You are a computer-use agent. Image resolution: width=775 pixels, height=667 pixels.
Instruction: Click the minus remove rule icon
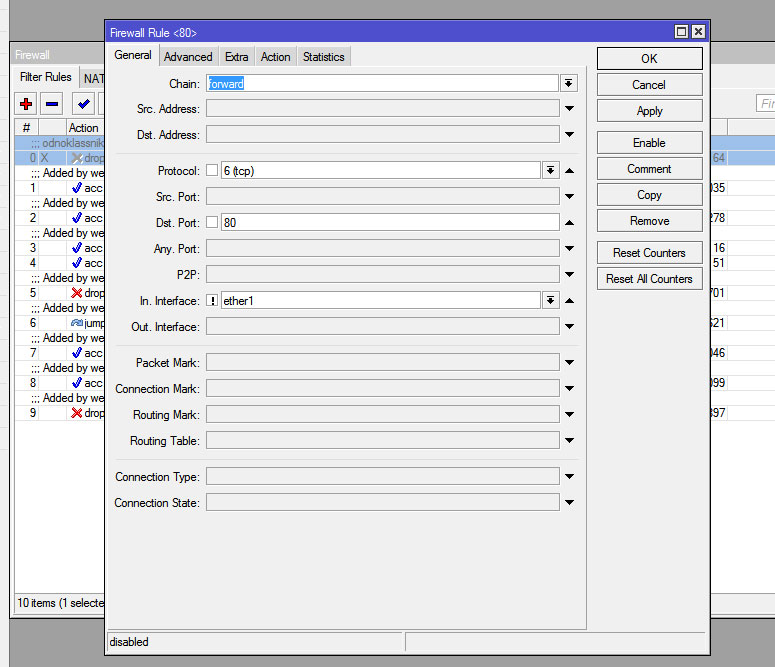pyautogui.click(x=52, y=104)
